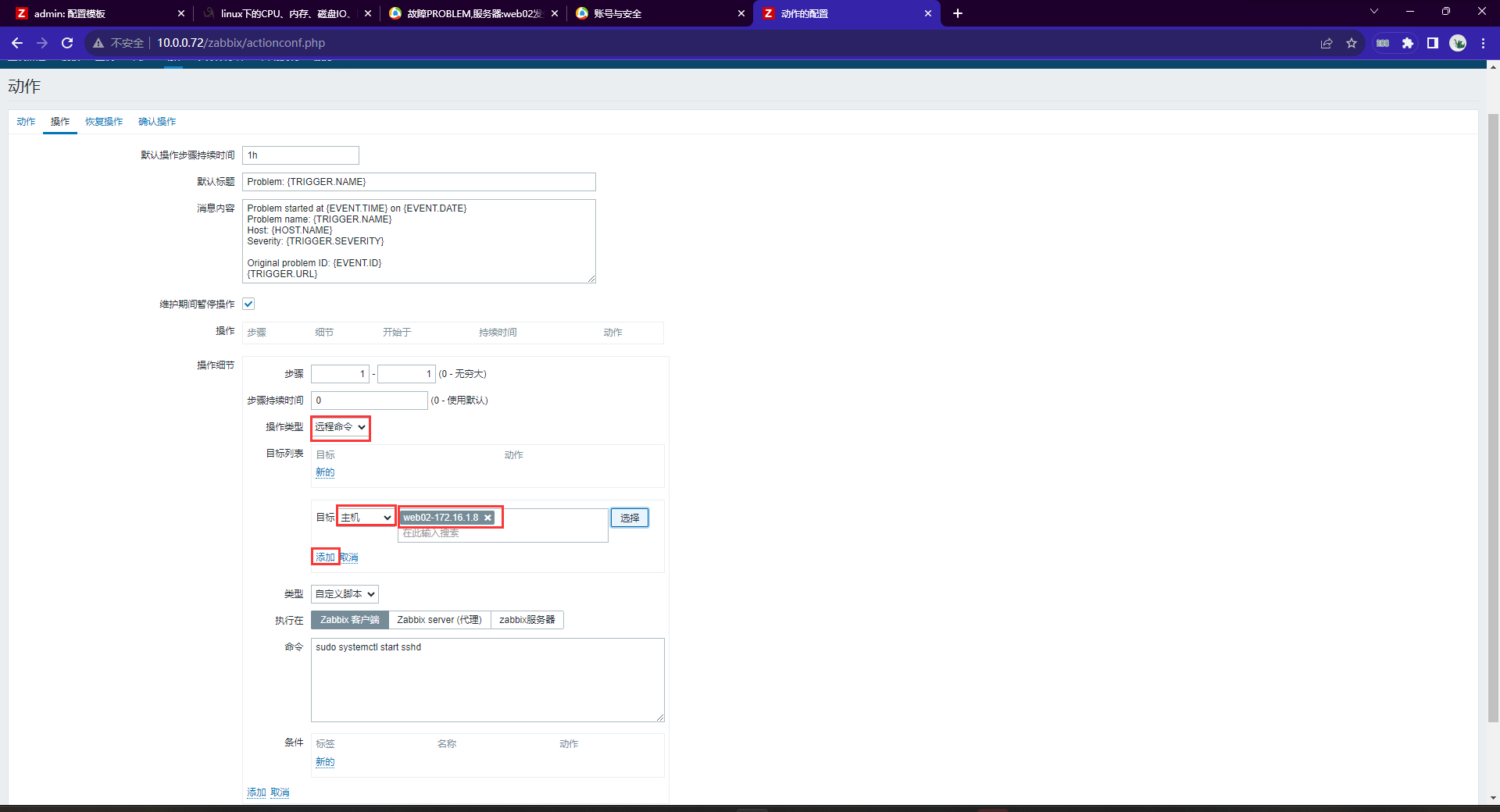This screenshot has width=1500, height=812.
Task: Close the 账号与安全 tab
Action: [x=741, y=13]
